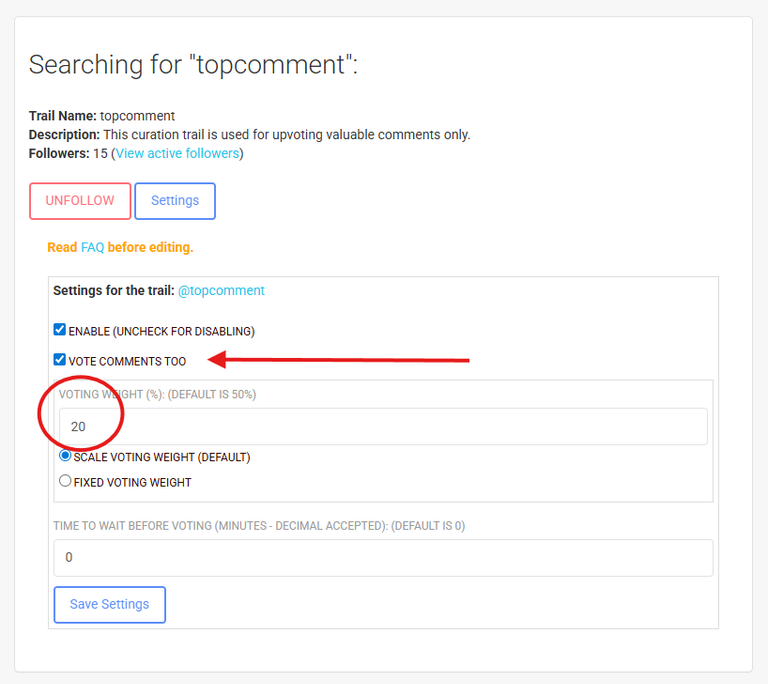Click the FIXED VOTING WEIGHT label text
The height and width of the screenshot is (684, 768).
[x=133, y=483]
